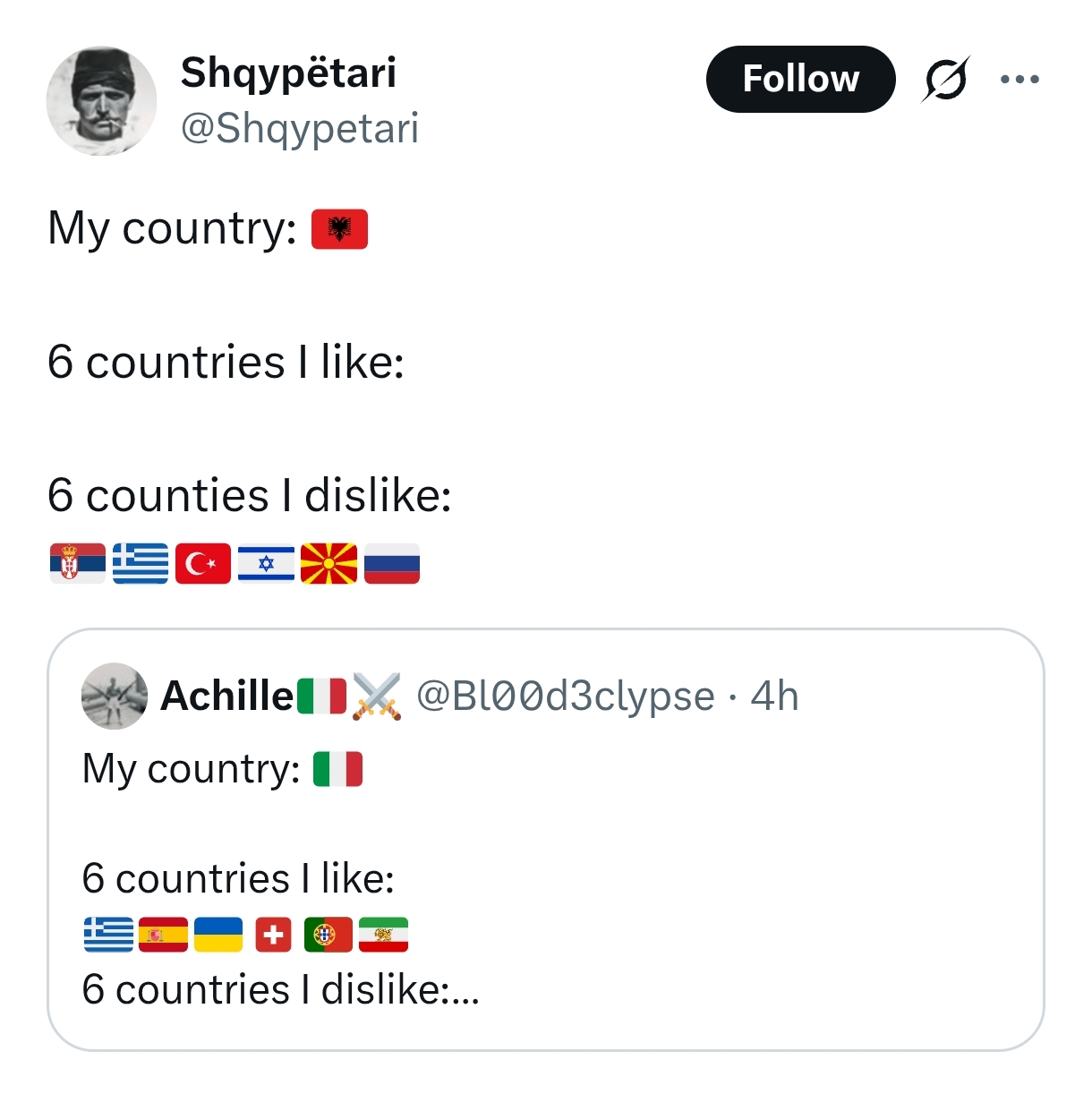The image size is (1092, 1094).
Task: Open the Achille display name in quote
Action: click(x=227, y=696)
